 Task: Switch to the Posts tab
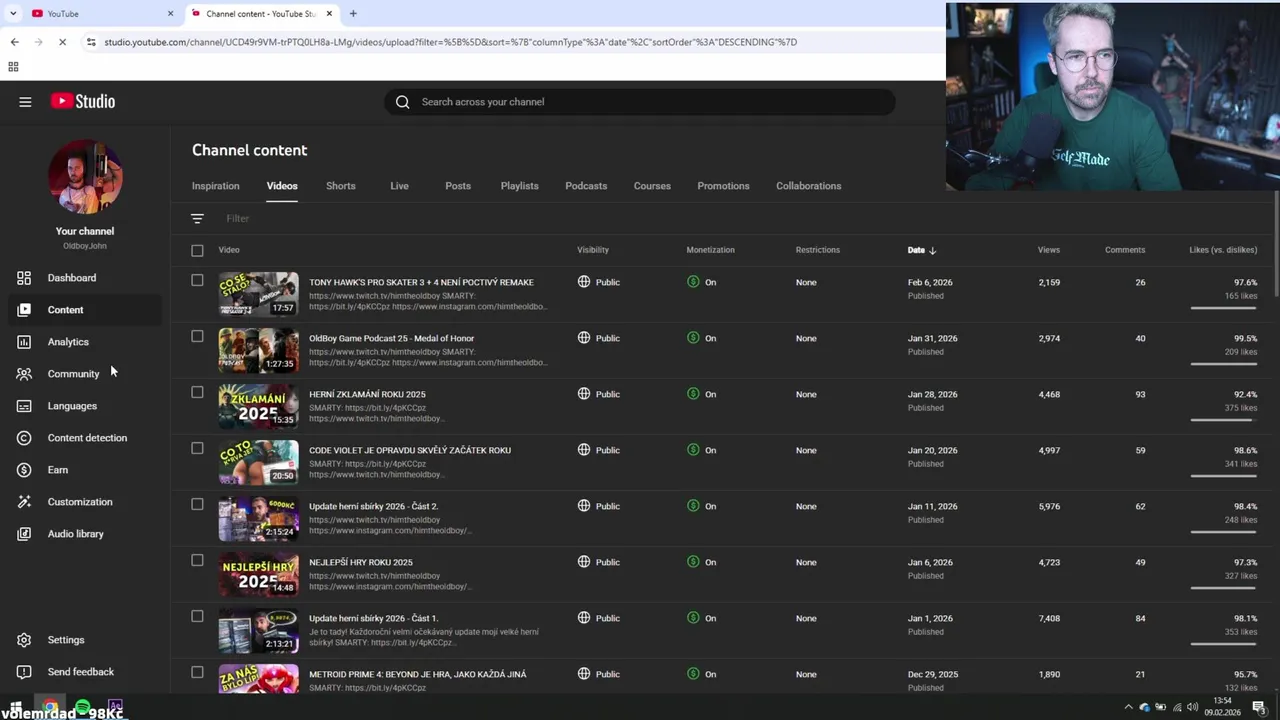point(458,186)
